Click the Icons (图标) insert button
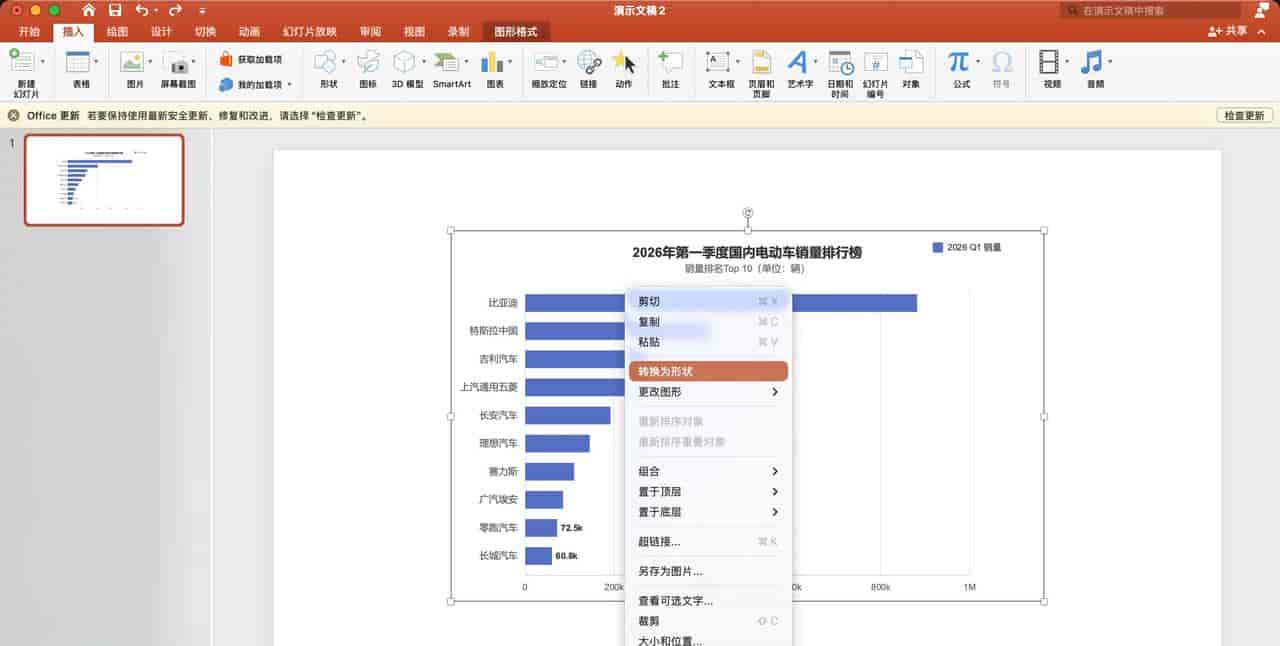Screen dimensions: 1280x646 [x=368, y=62]
